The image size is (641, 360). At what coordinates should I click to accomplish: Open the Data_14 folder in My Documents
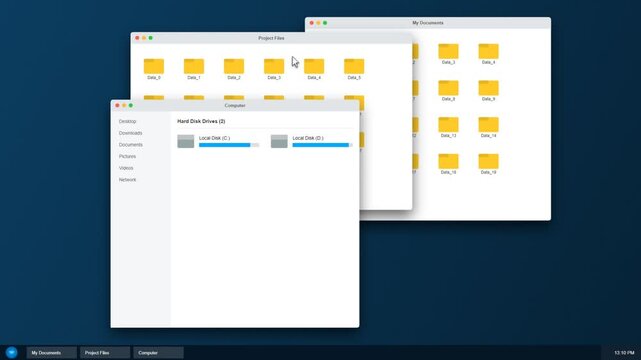489,125
